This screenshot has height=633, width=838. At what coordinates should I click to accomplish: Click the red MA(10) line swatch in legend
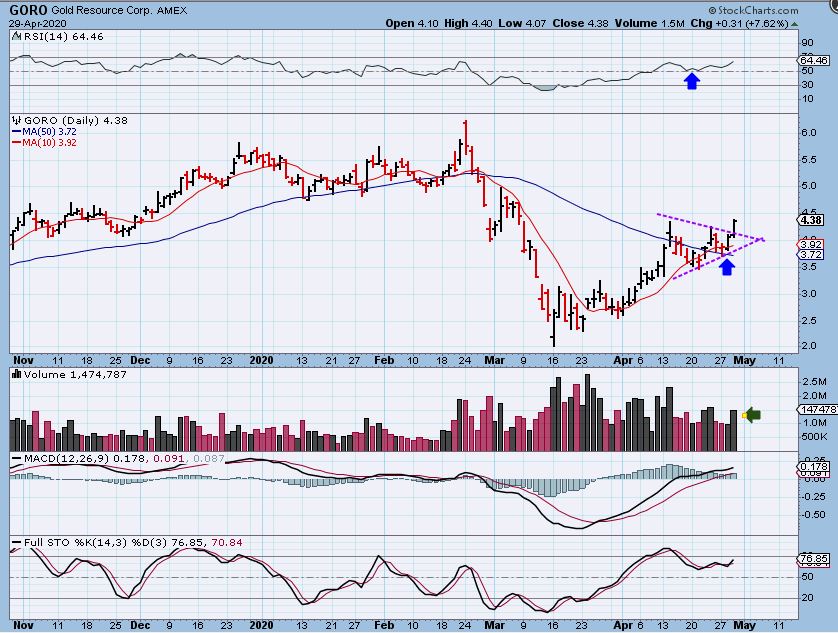pos(17,143)
